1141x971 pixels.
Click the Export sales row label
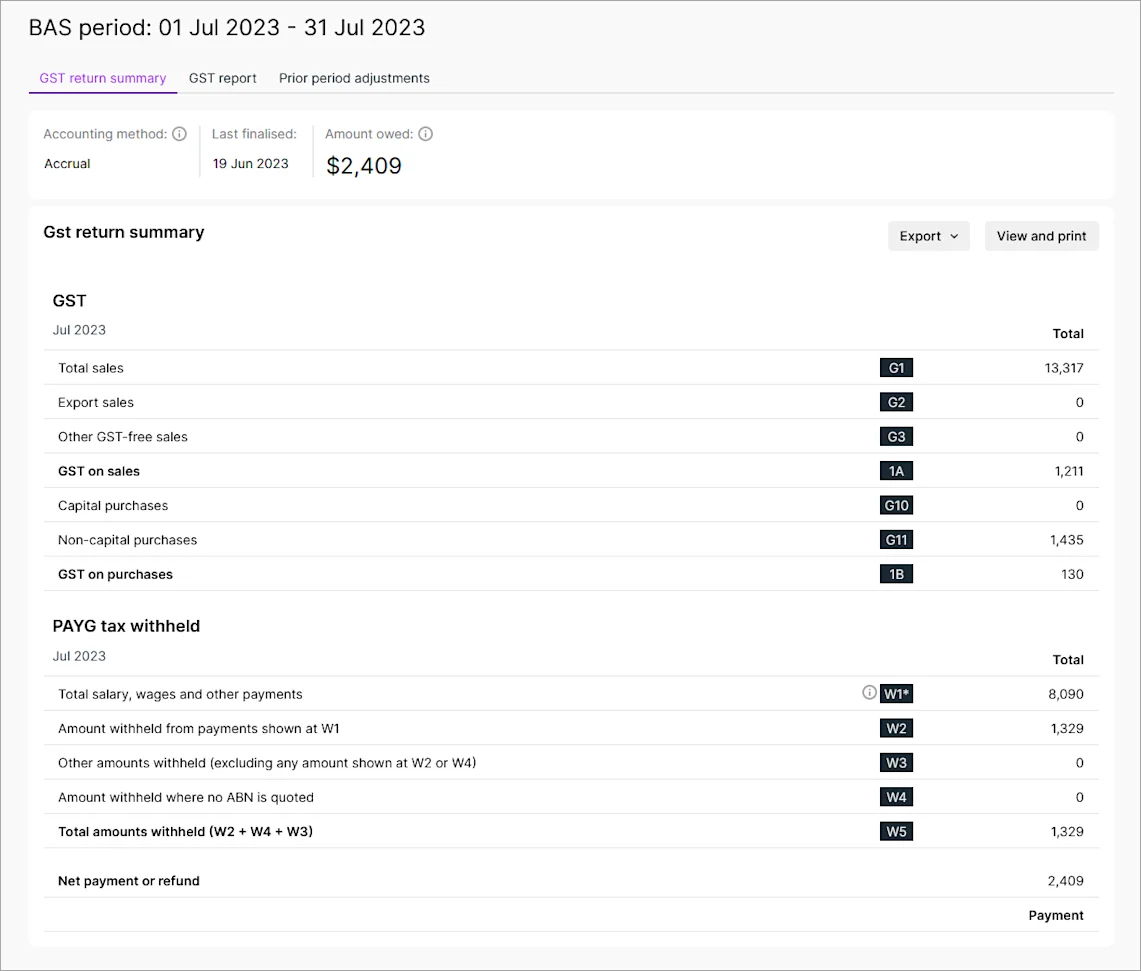pyautogui.click(x=96, y=403)
